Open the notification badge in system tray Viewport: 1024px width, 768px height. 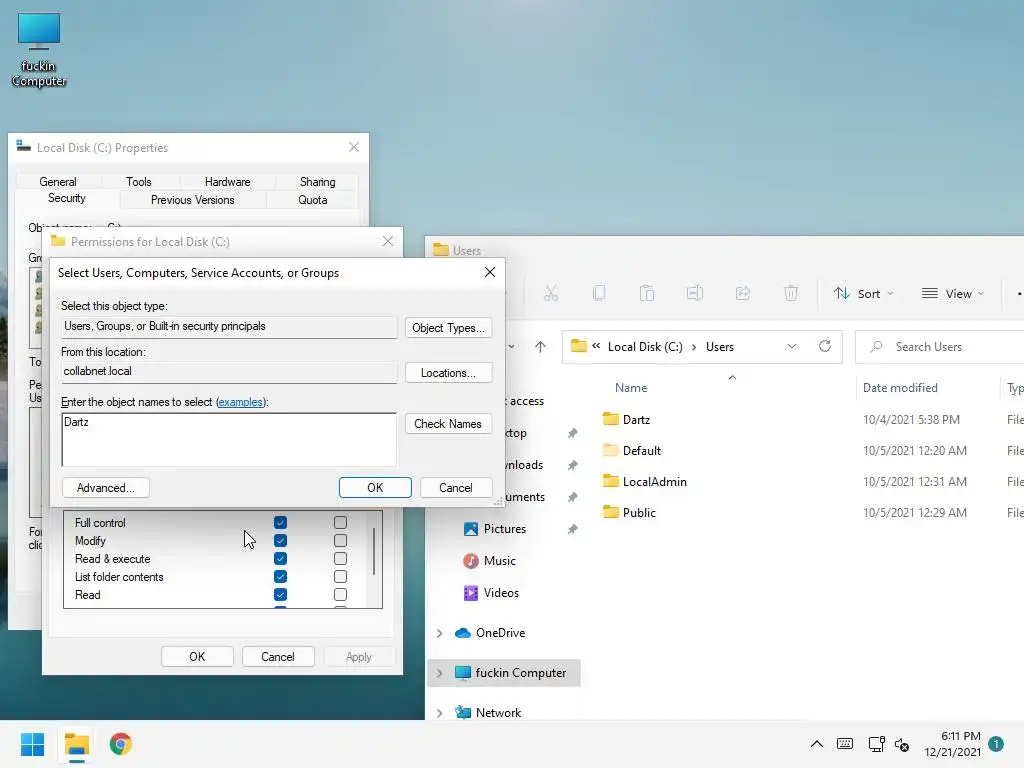point(996,743)
